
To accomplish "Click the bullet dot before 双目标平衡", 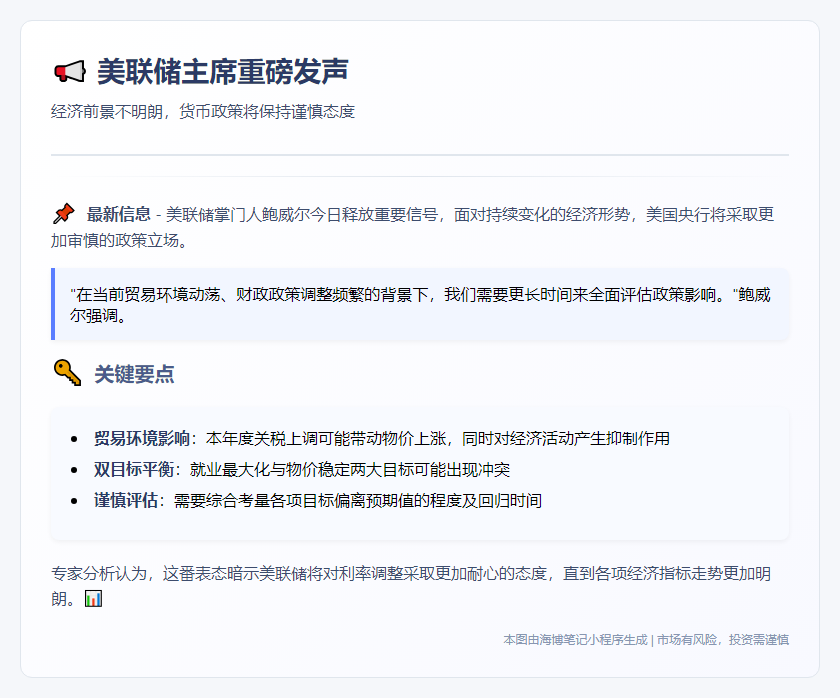I will 75,470.
